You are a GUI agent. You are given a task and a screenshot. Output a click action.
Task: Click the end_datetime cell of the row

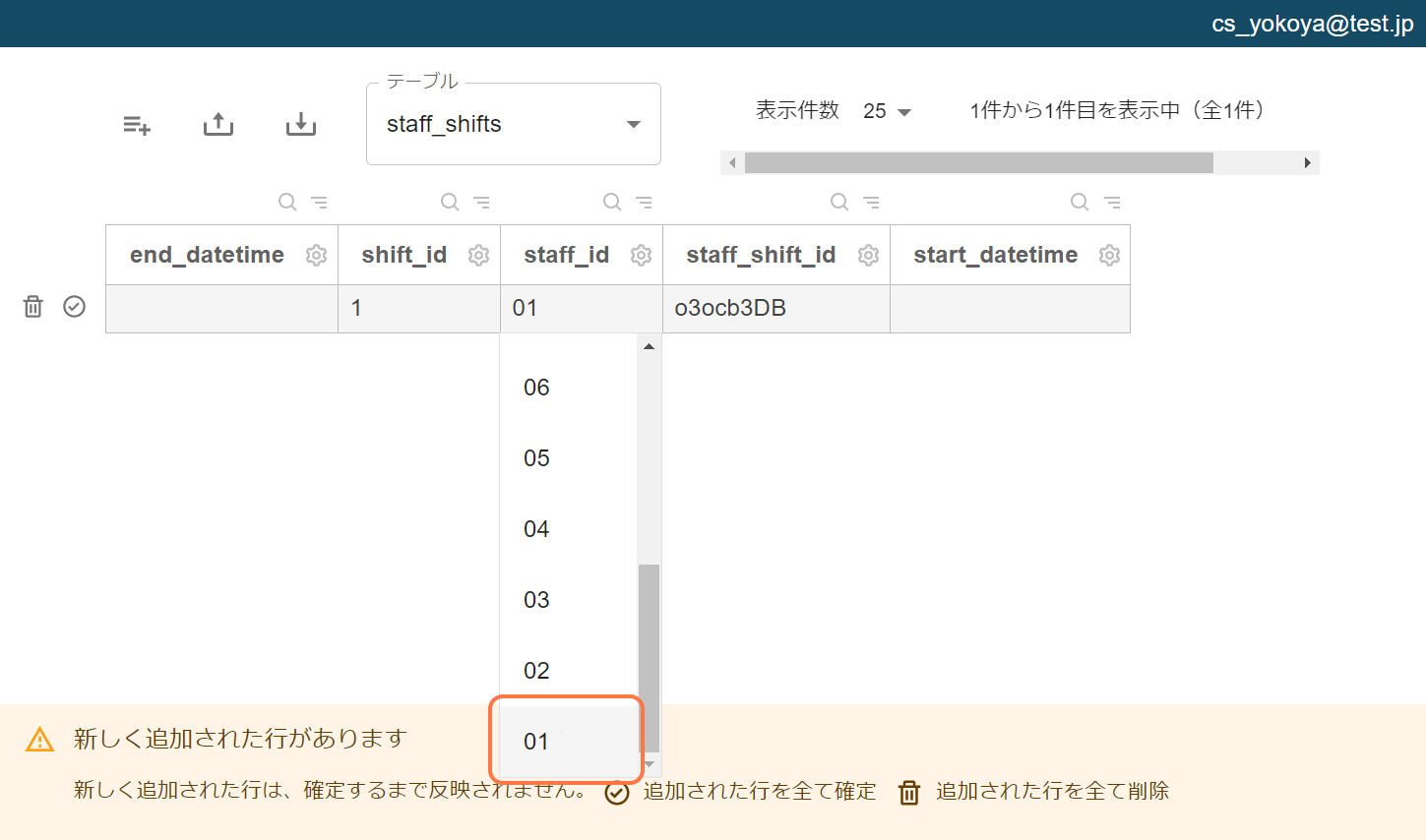coord(222,309)
